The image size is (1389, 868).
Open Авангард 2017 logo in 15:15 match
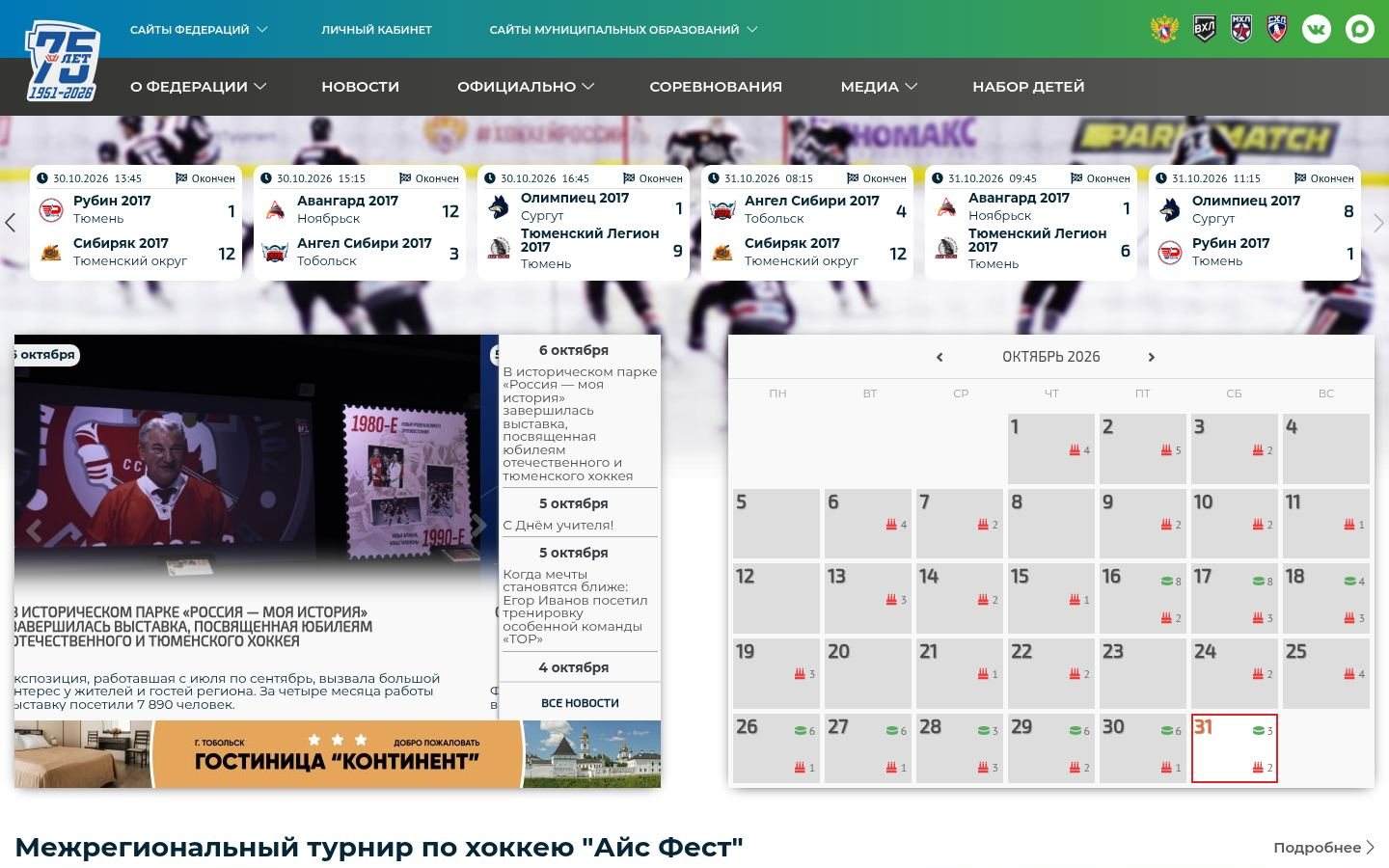click(275, 210)
